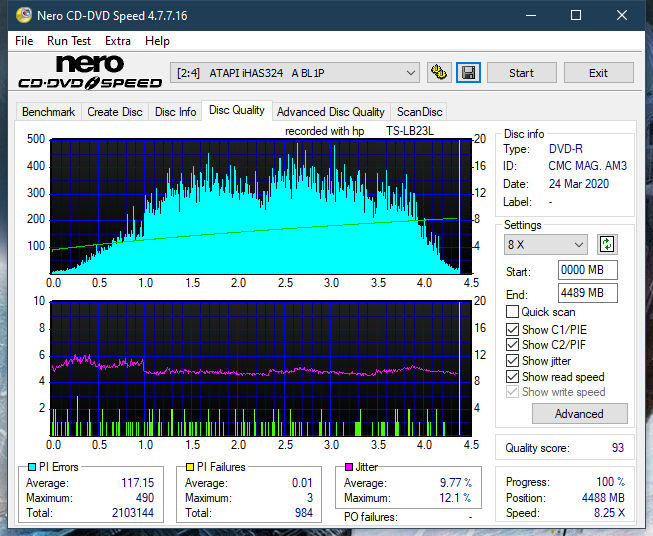Click Jitter average 9.77 % value
This screenshot has height=536, width=653.
[456, 483]
